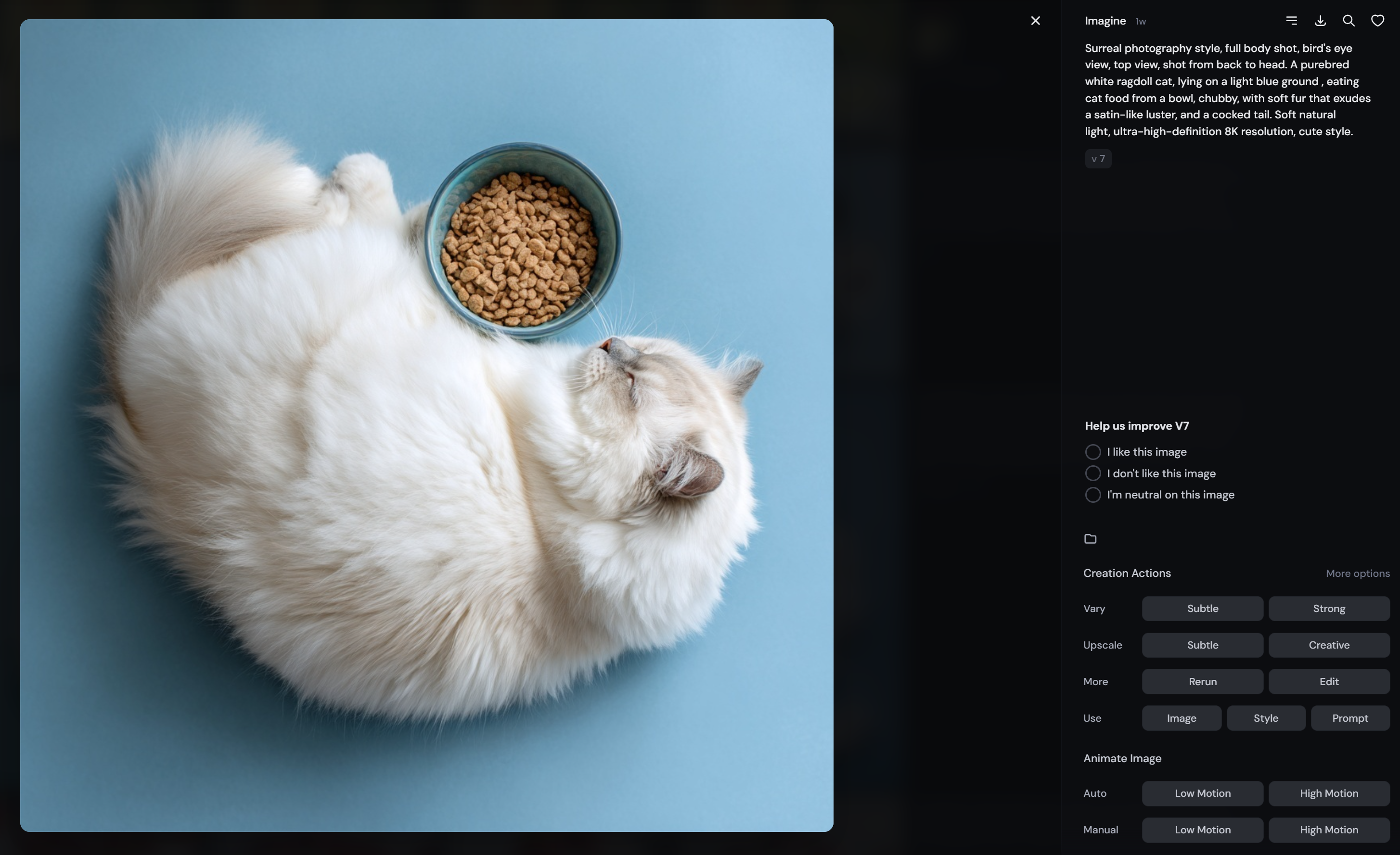This screenshot has width=1400, height=855.
Task: Use as Style reference
Action: (1266, 718)
